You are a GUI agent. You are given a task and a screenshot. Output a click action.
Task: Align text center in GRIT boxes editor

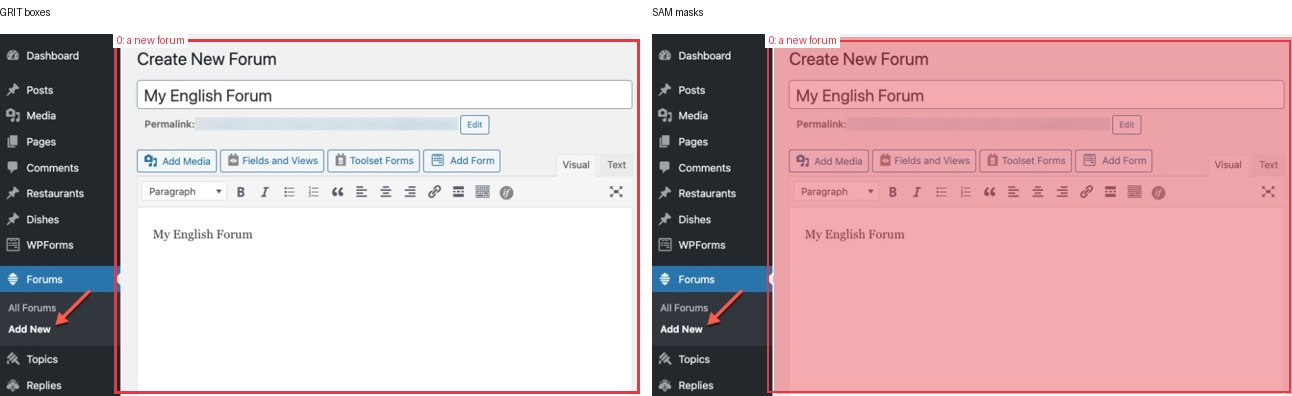pos(385,192)
